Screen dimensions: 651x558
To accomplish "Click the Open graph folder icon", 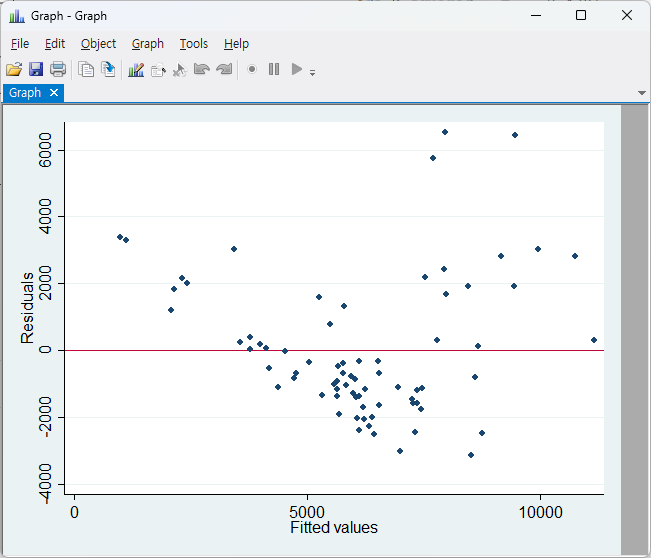I will (14, 70).
